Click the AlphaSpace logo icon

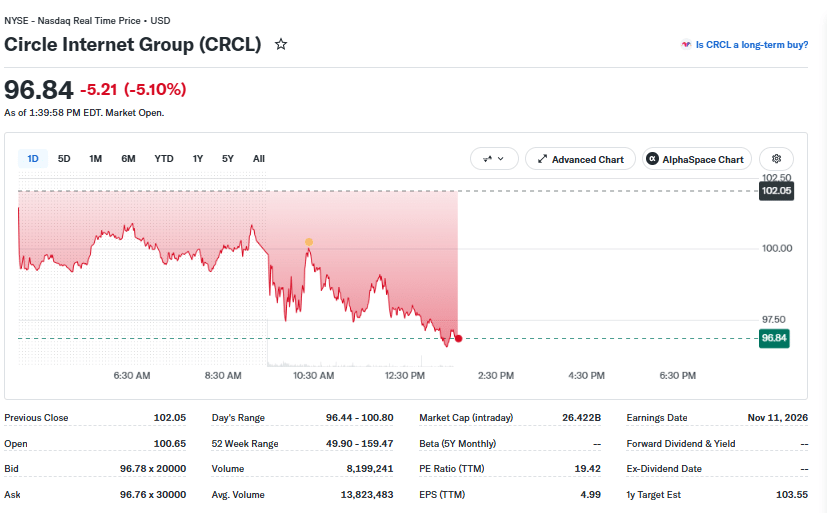click(x=652, y=159)
